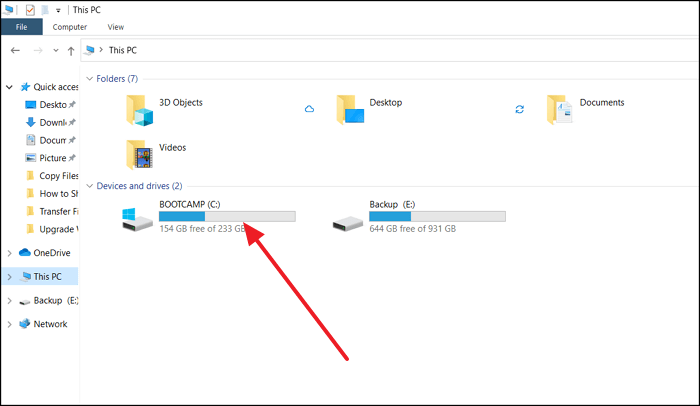Open the 3D Objects folder icon

click(x=141, y=109)
